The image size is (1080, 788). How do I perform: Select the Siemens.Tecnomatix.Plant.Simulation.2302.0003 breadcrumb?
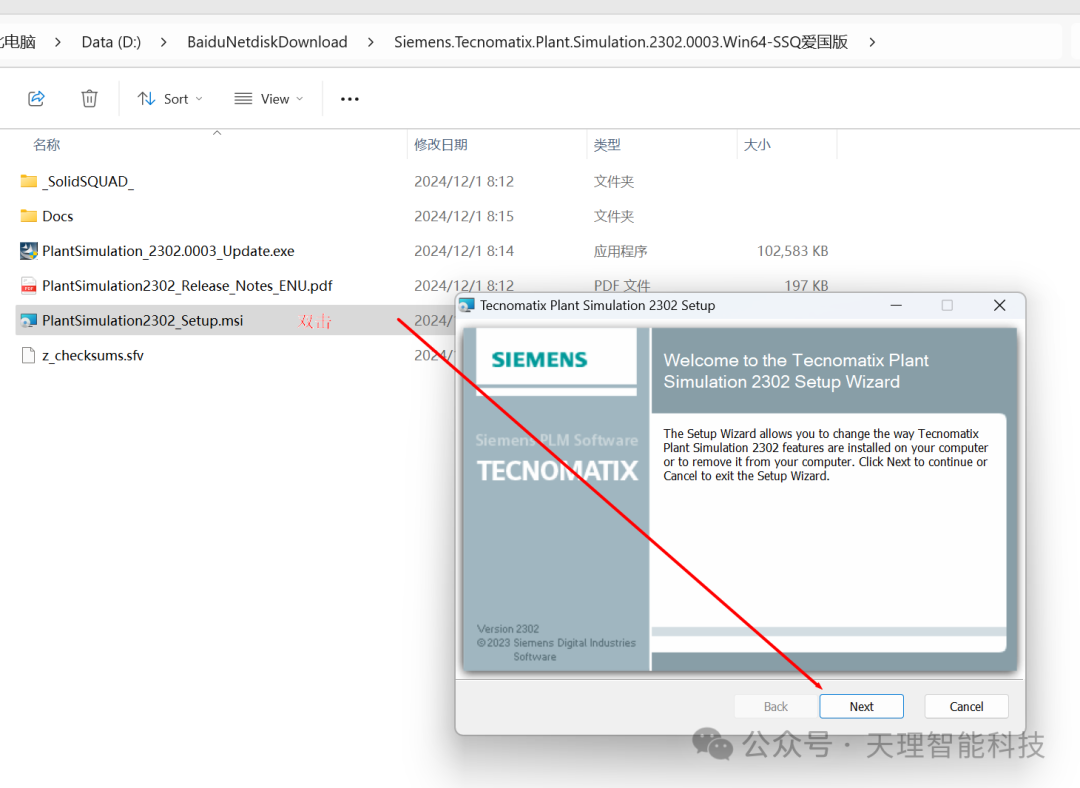coord(621,42)
